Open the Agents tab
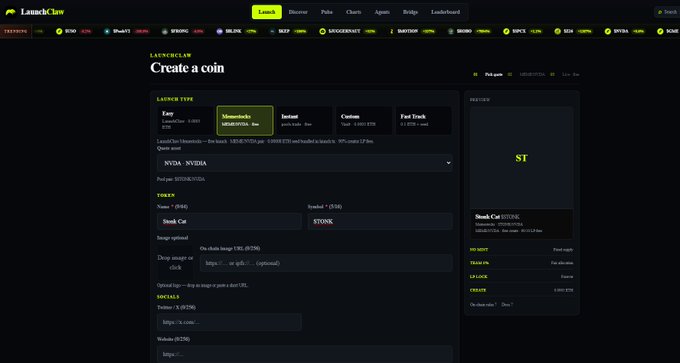This screenshot has width=680, height=363. tap(382, 12)
